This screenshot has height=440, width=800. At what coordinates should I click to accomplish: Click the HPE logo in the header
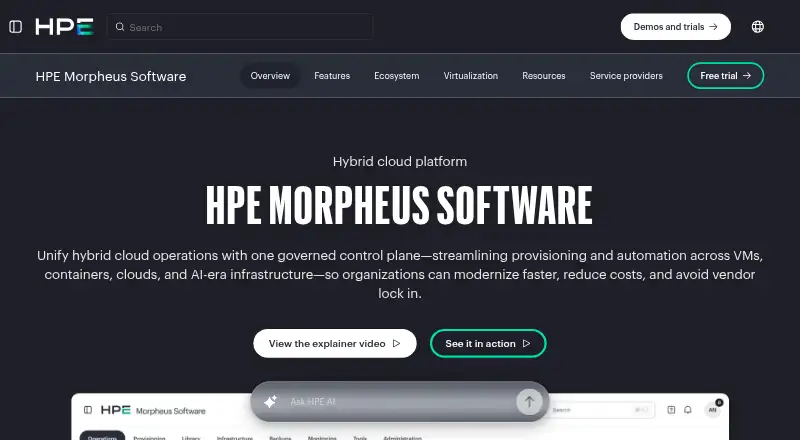pyautogui.click(x=64, y=27)
